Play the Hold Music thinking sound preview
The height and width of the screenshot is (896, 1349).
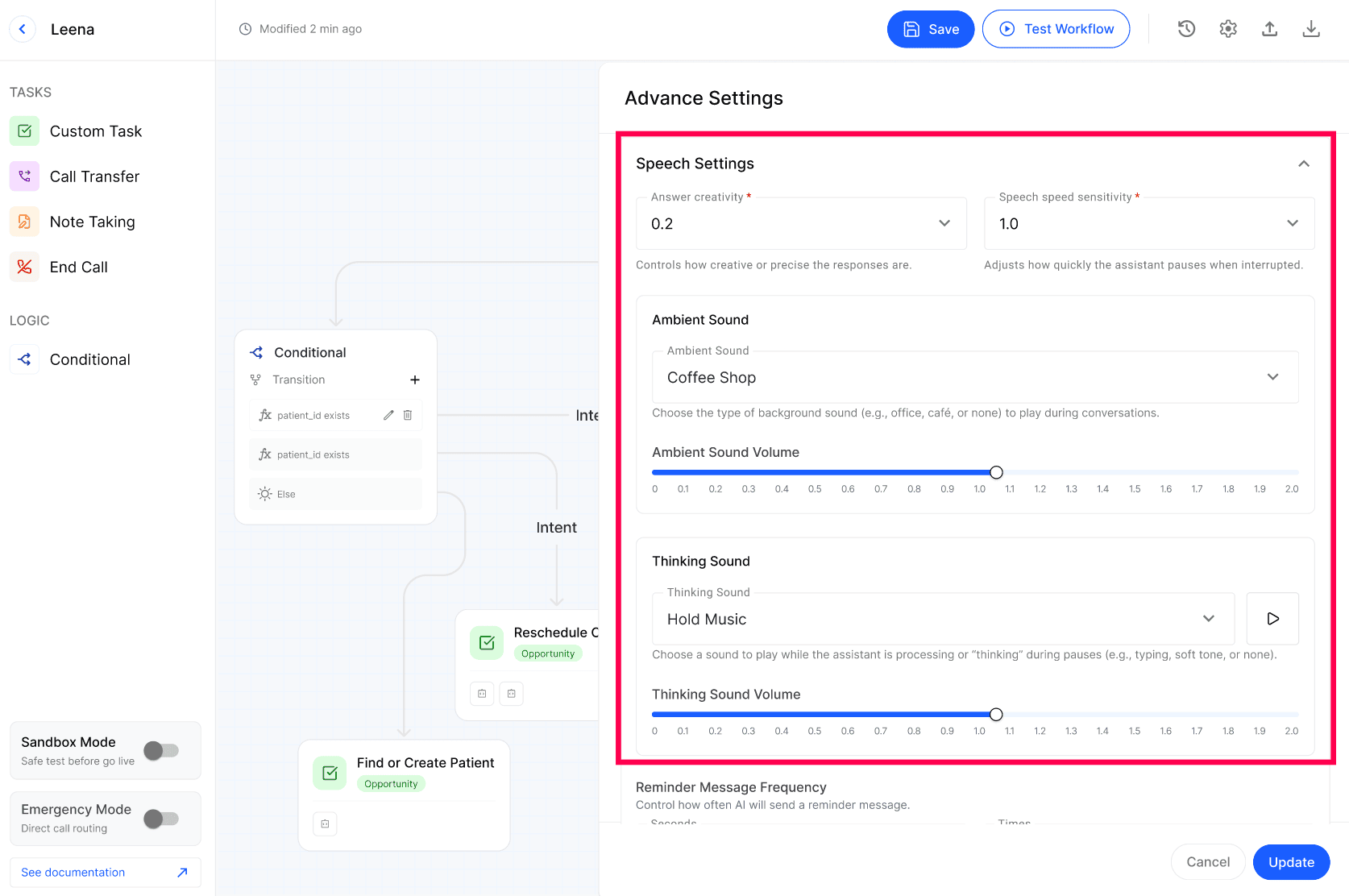pos(1272,619)
